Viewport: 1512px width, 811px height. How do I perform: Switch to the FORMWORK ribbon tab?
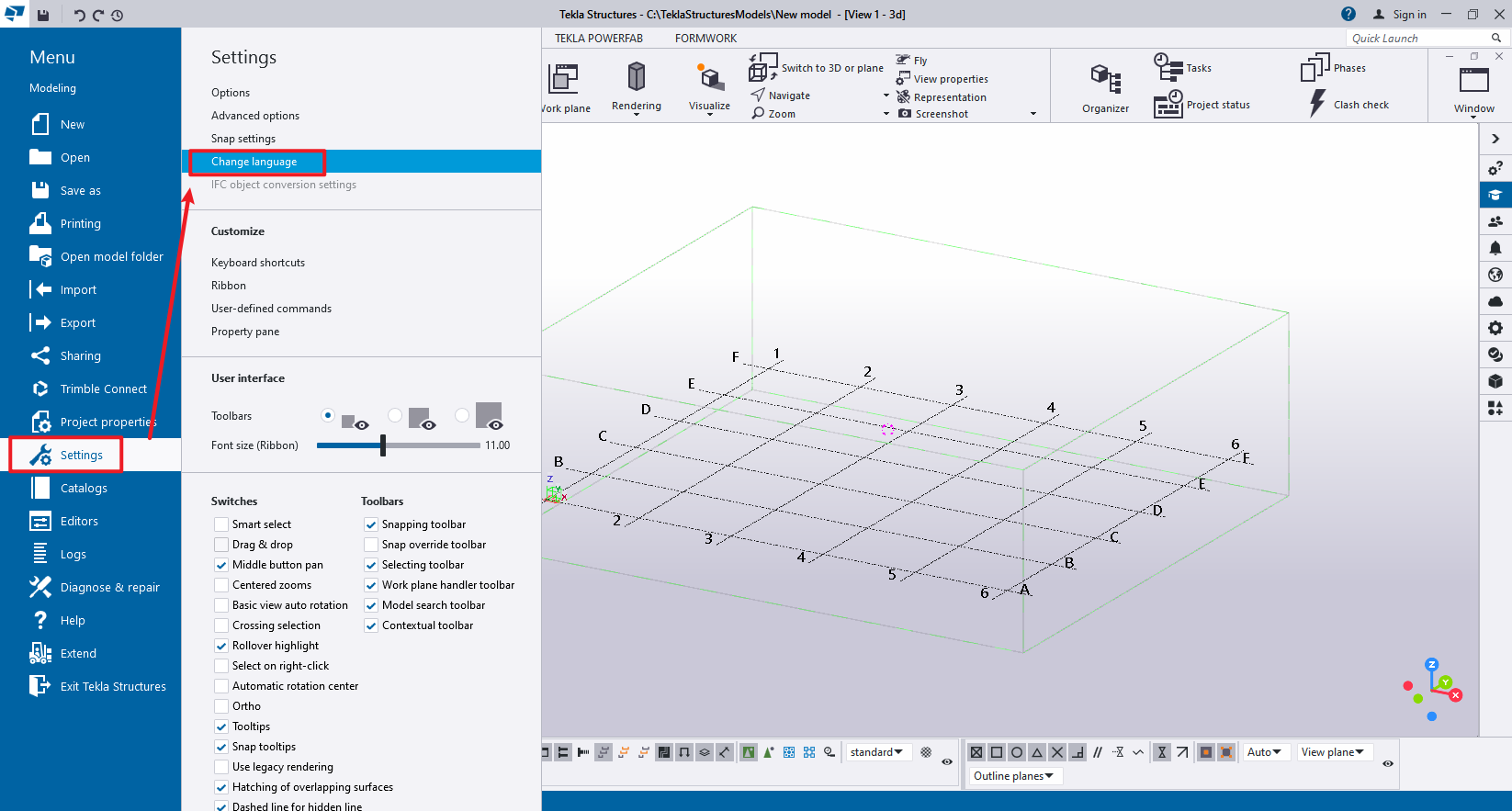(705, 39)
